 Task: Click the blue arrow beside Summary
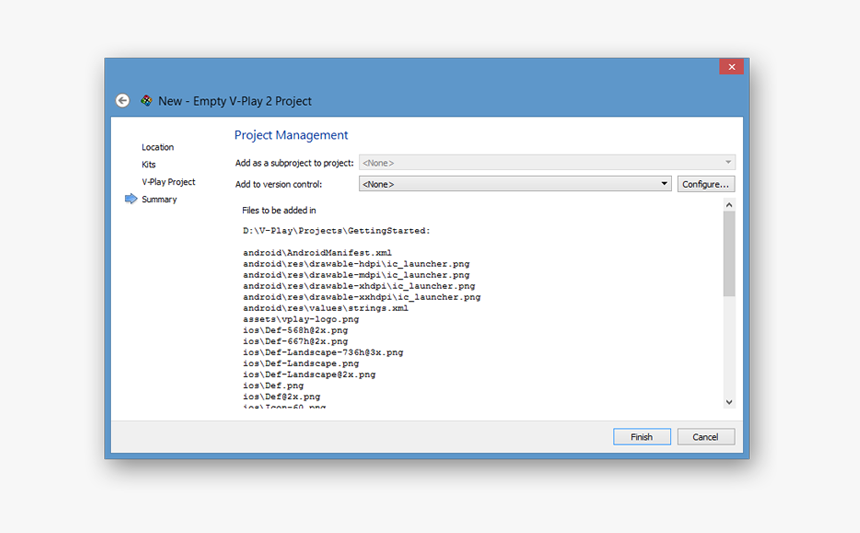(x=131, y=199)
